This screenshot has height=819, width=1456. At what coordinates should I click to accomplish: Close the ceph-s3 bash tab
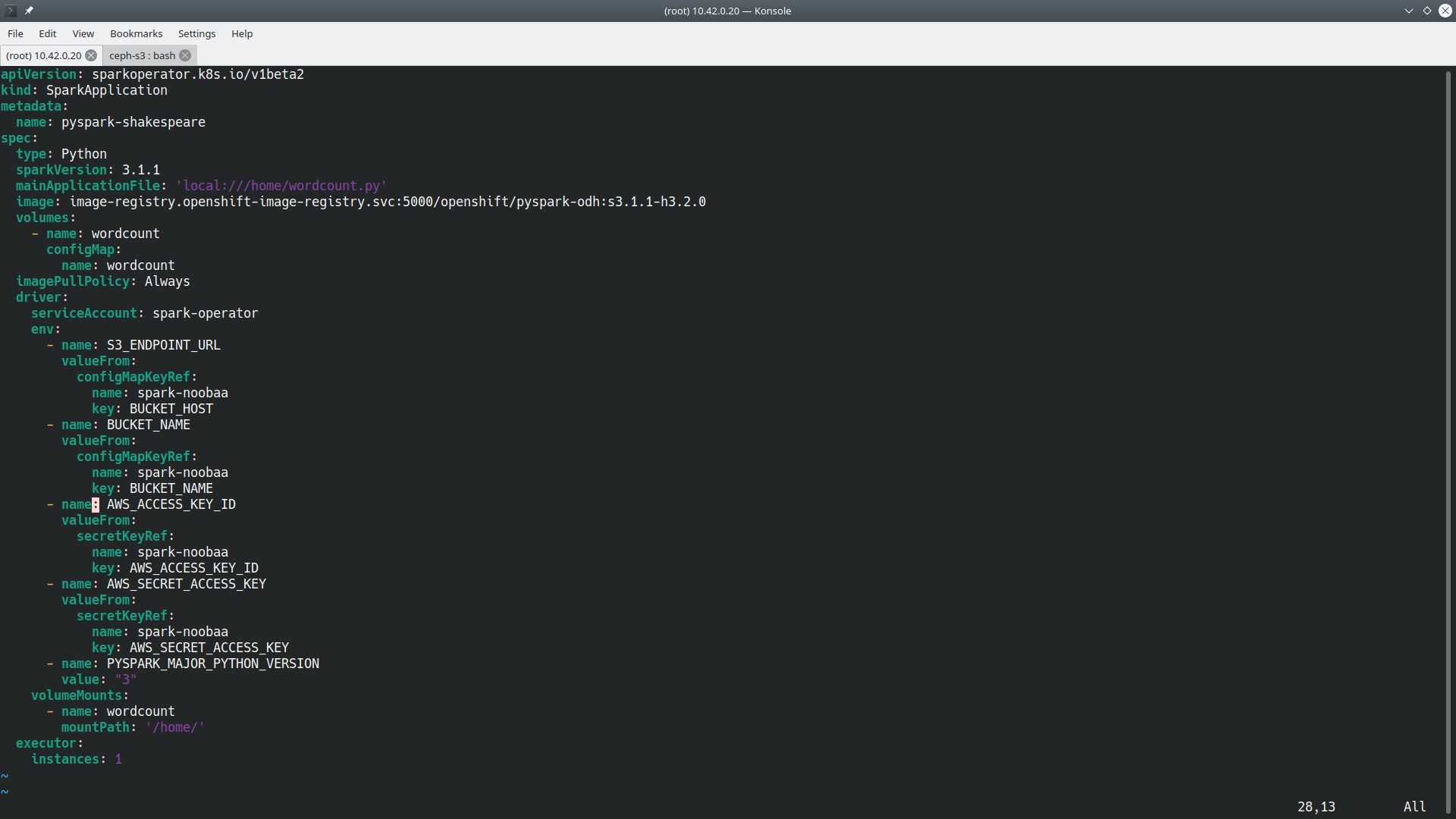(x=184, y=55)
